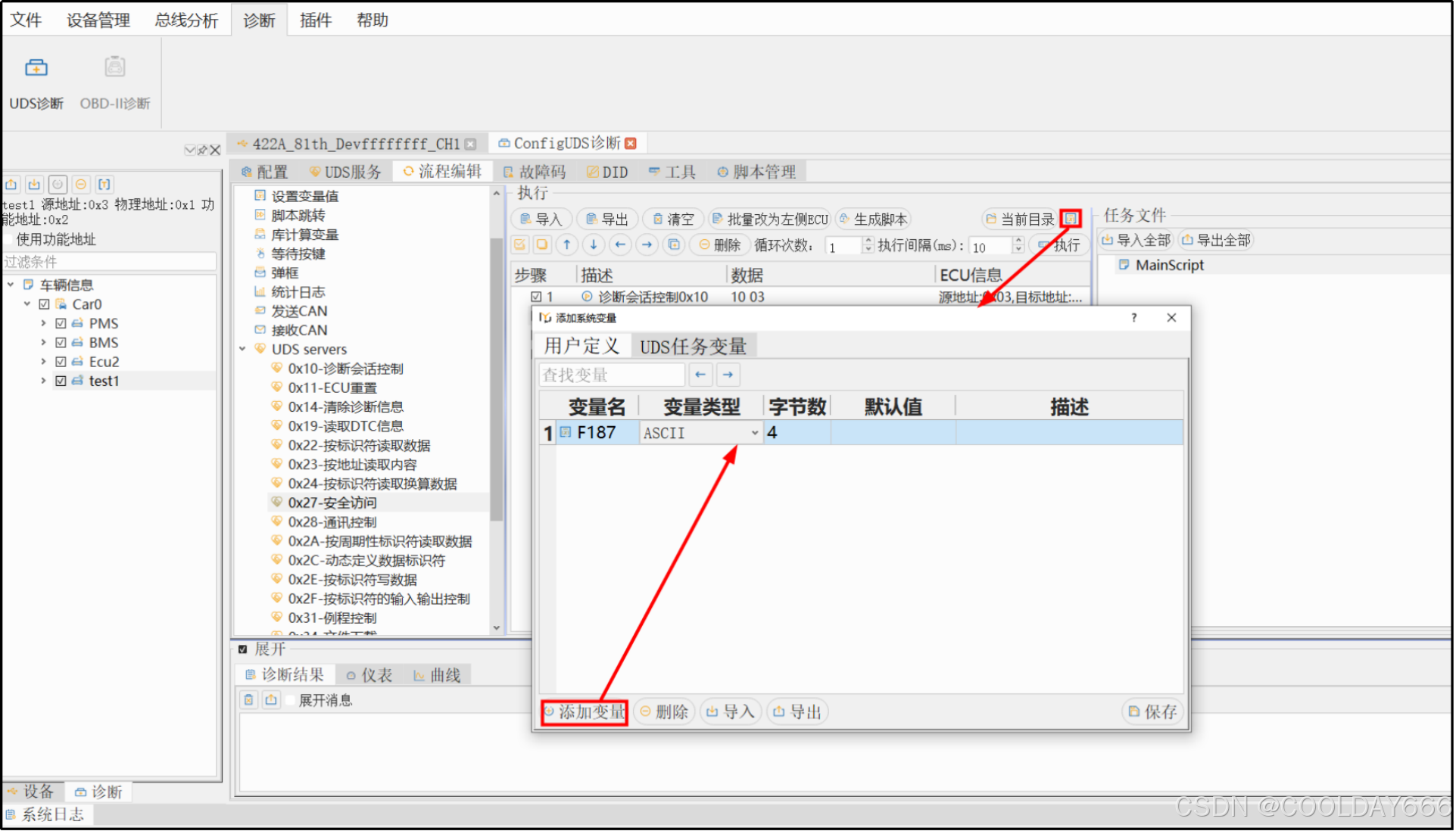Click the copy step icon in toolbar
Image resolution: width=1456 pixels, height=831 pixels.
click(673, 244)
